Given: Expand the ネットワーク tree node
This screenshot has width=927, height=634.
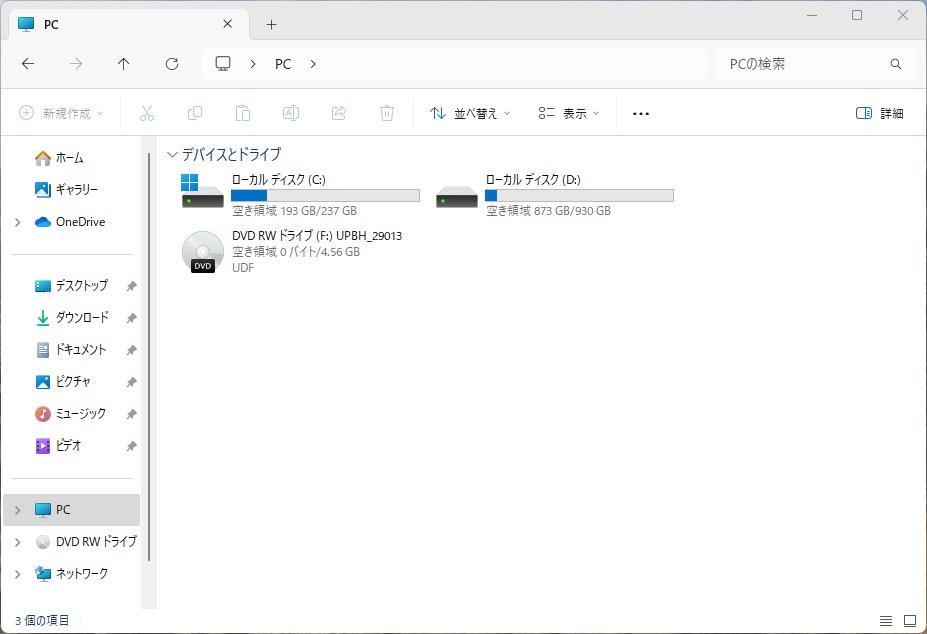Looking at the screenshot, I should point(18,574).
